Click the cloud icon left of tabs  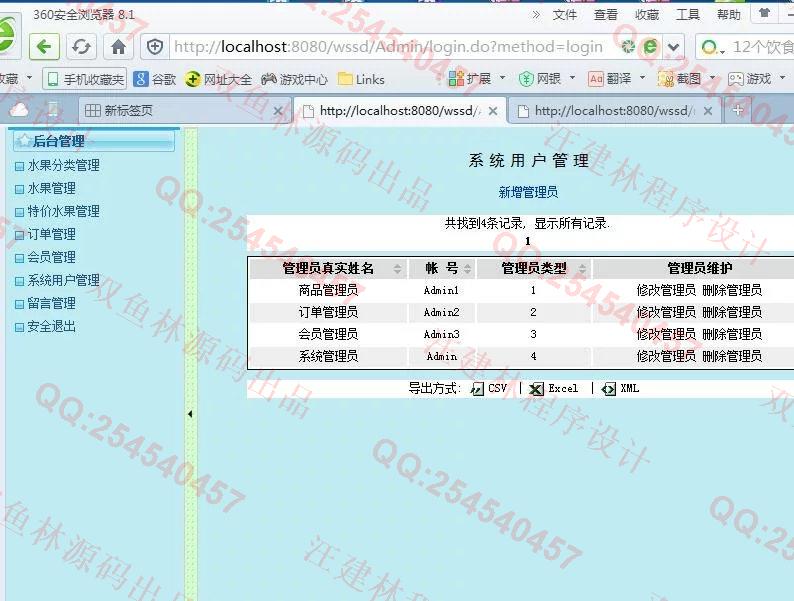coord(19,110)
